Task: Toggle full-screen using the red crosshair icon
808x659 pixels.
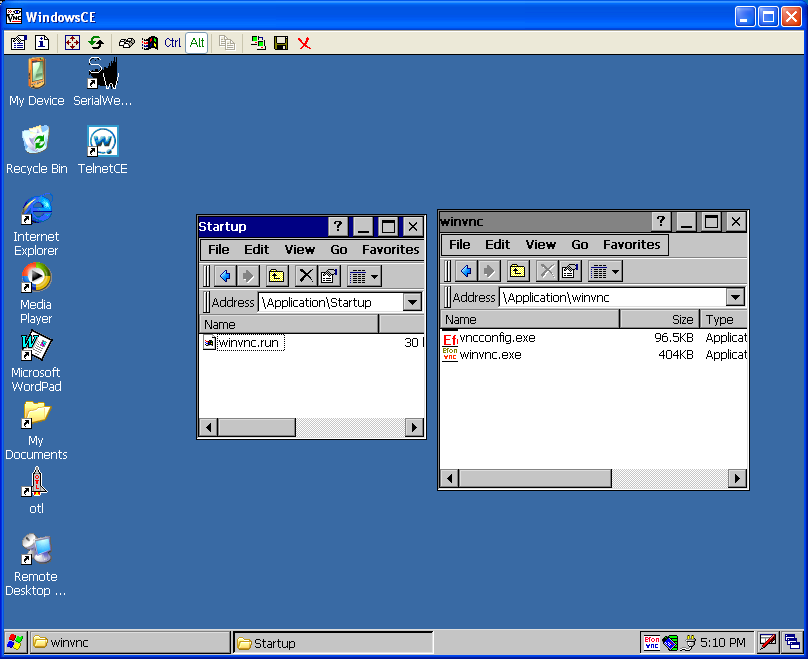Action: pyautogui.click(x=72, y=42)
